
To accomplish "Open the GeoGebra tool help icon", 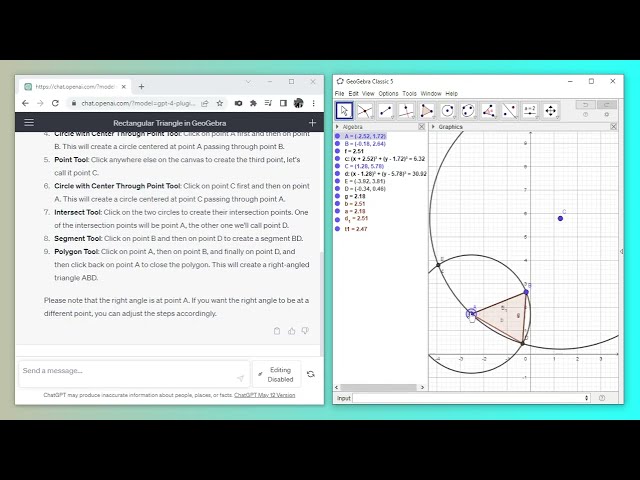I will [585, 115].
